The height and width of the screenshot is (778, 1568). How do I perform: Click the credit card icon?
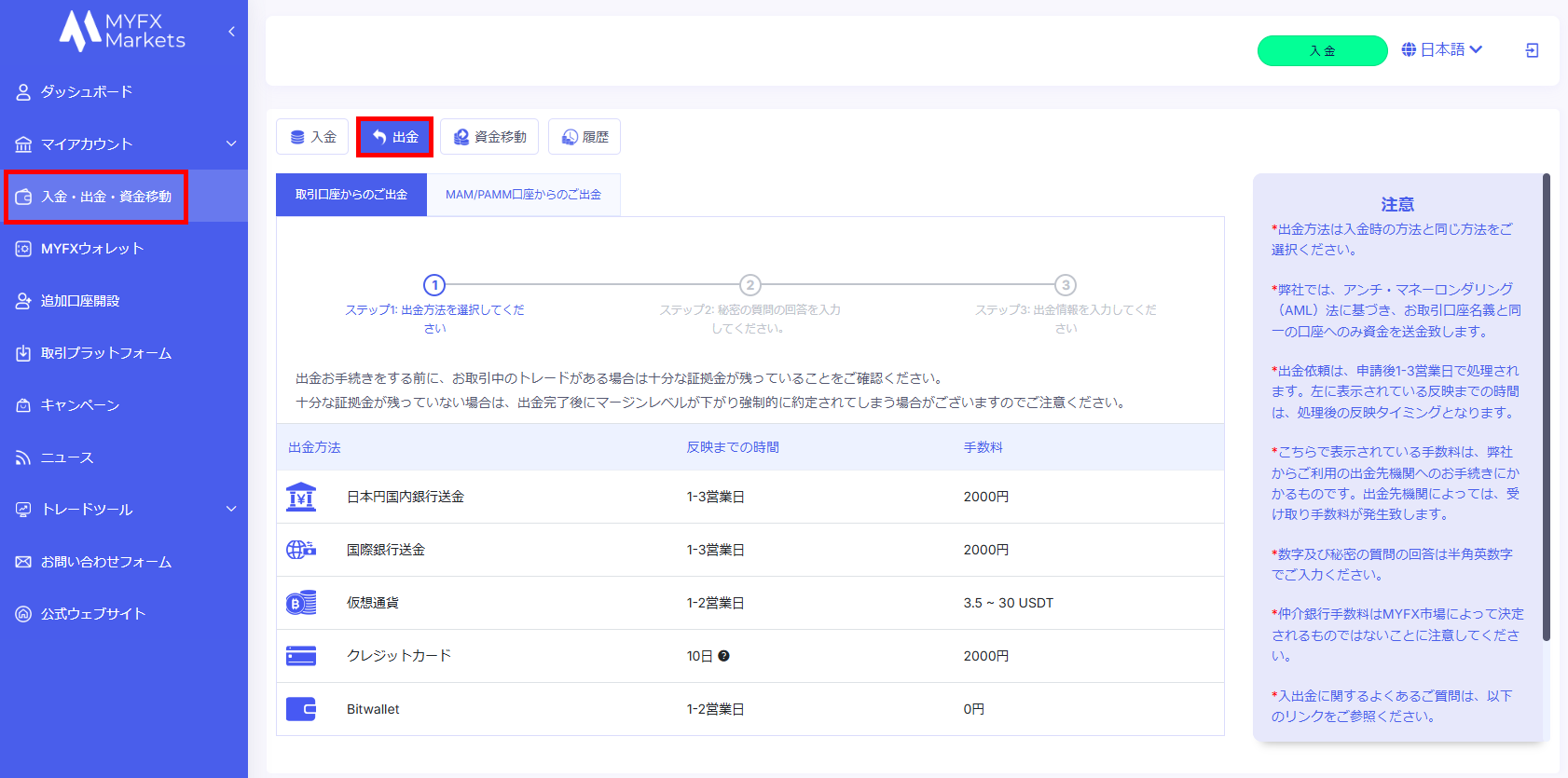click(301, 656)
